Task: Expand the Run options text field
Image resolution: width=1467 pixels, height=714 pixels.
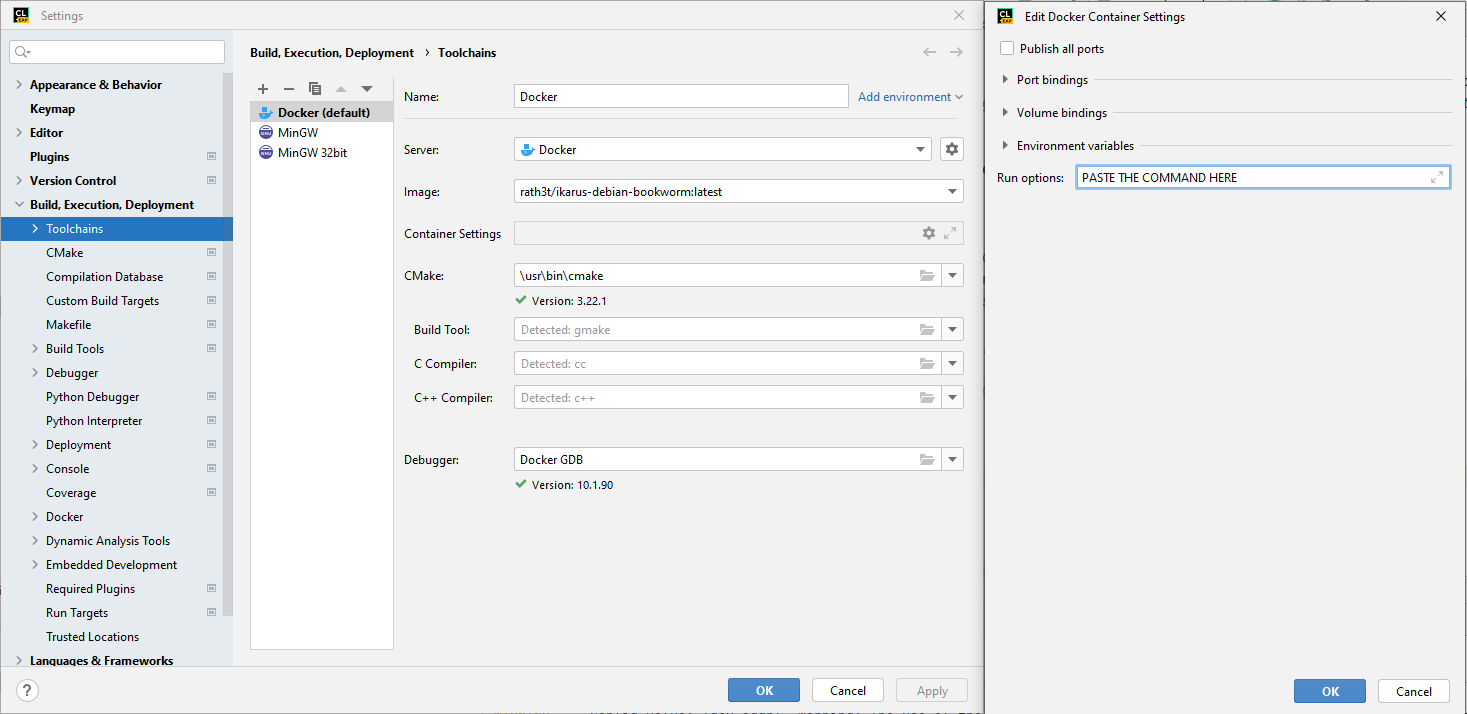Action: 1437,177
